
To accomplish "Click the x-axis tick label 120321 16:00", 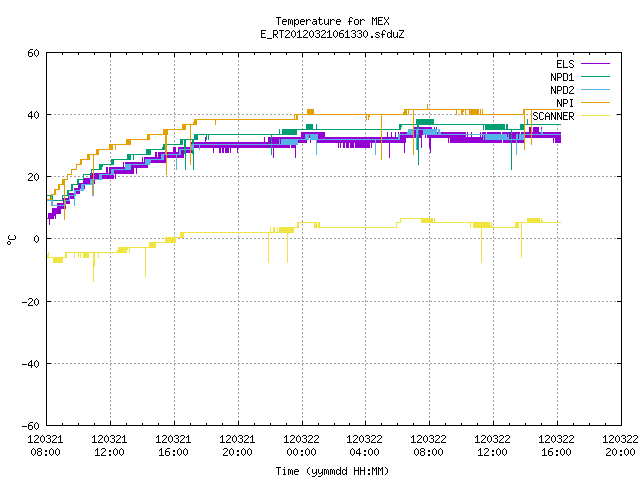I will (173, 446).
